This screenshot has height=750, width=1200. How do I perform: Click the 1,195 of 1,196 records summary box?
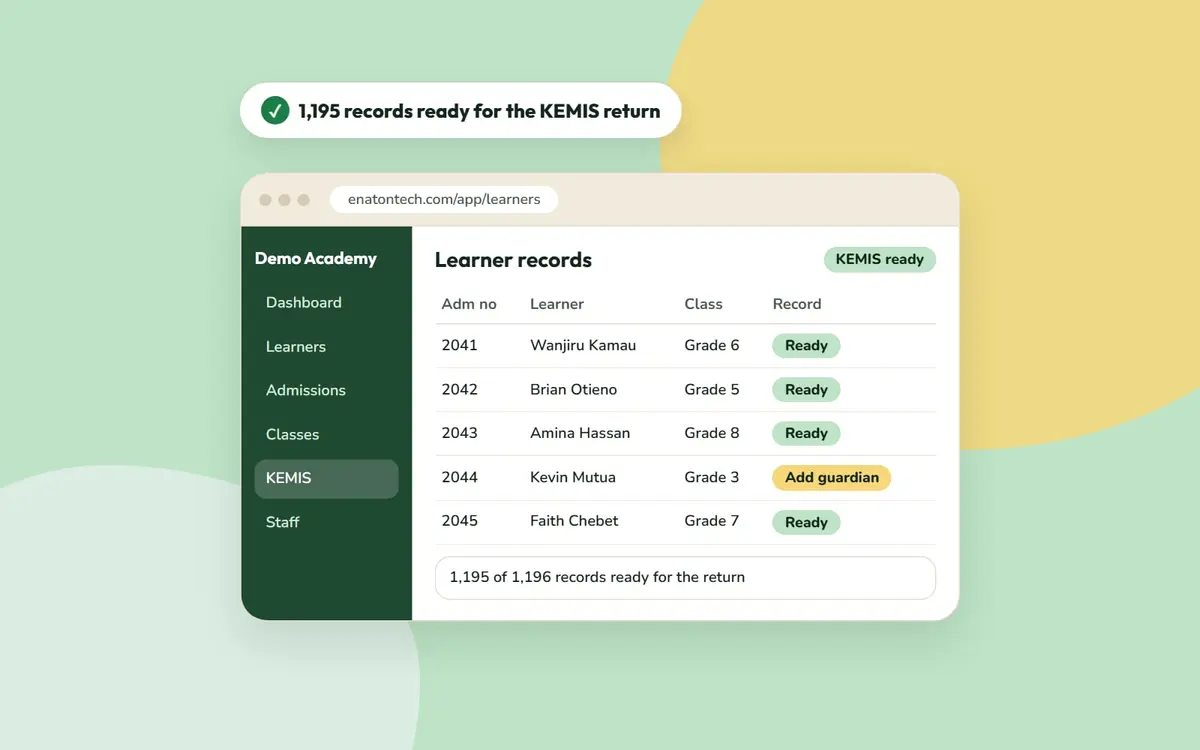coord(685,578)
